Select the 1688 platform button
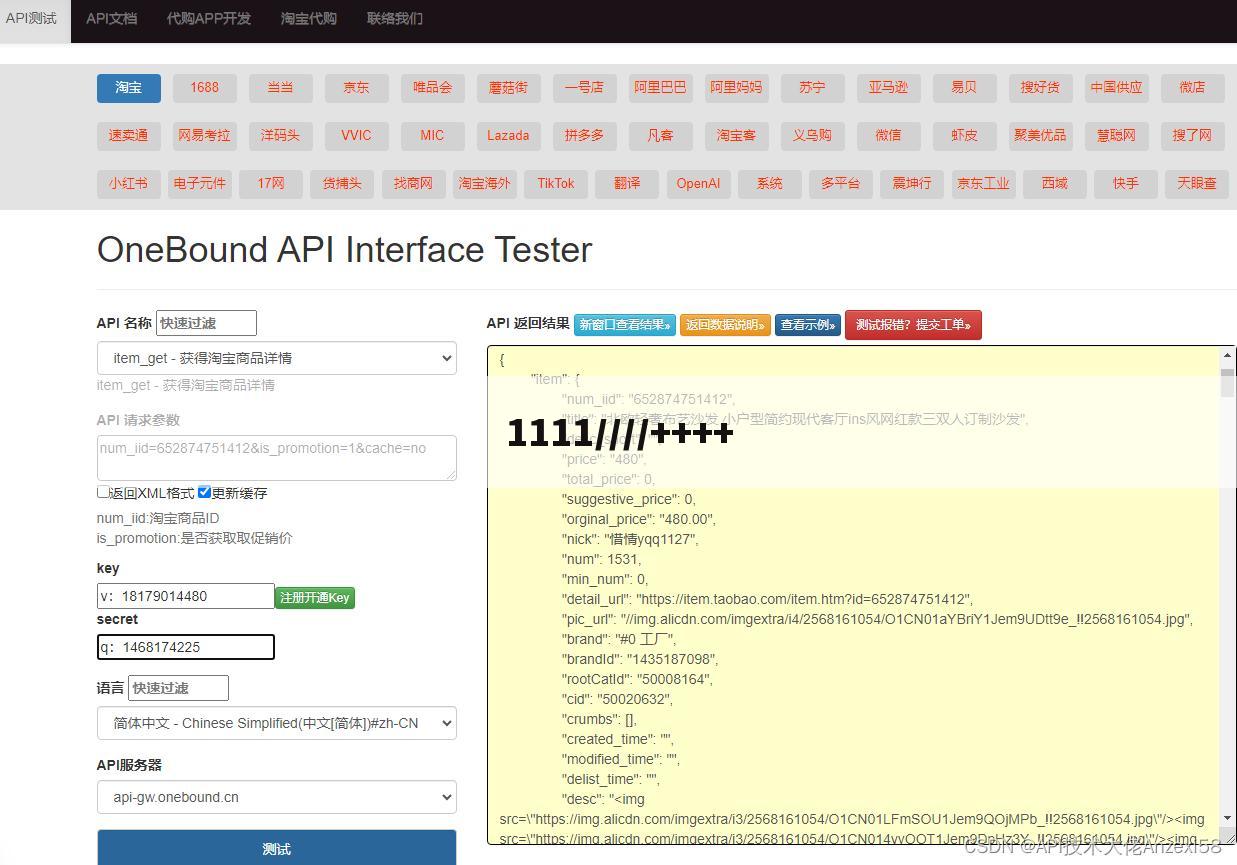 [205, 87]
